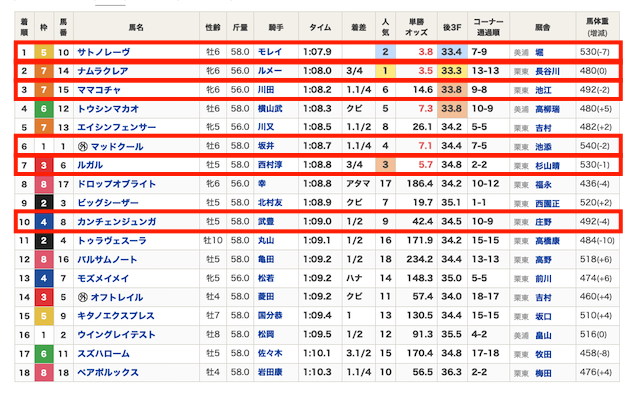Open horse page for ナムラクレア
This screenshot has height=394, width=640.
coord(103,71)
